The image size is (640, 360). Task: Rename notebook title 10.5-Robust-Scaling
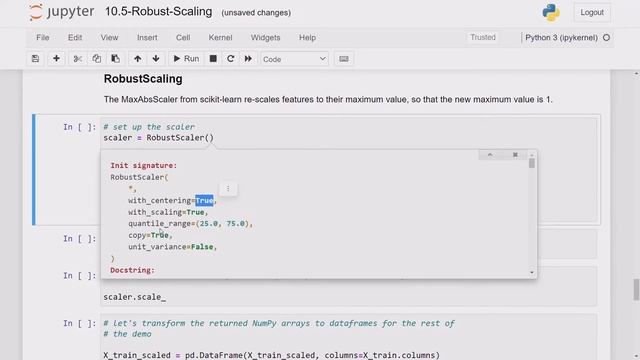click(158, 12)
